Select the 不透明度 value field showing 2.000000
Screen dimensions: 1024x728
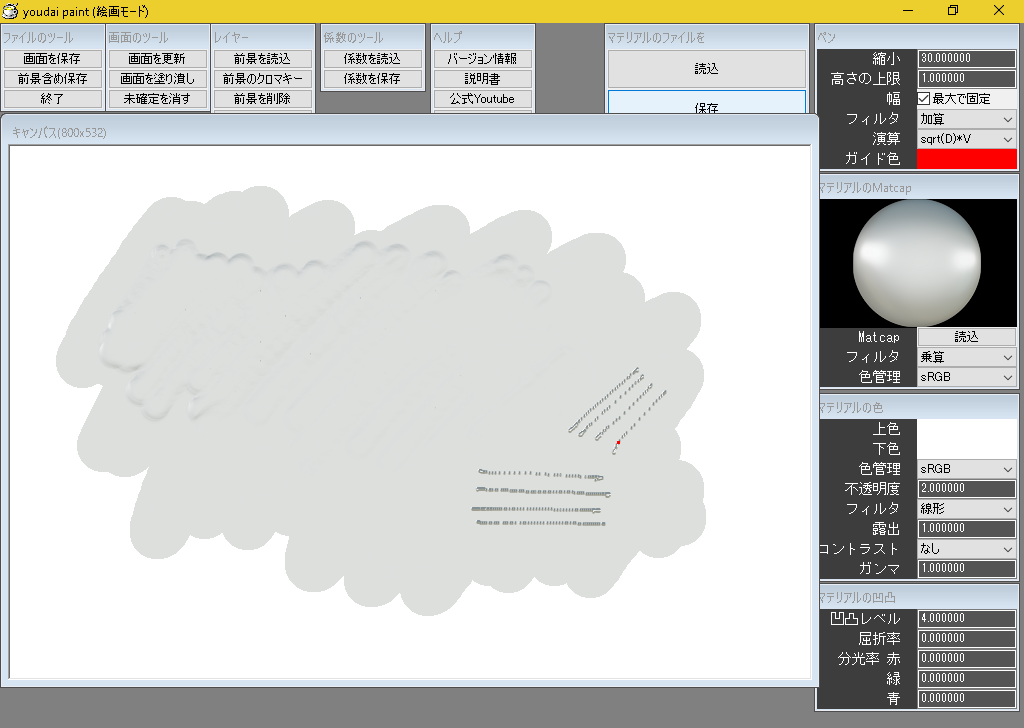[966, 488]
